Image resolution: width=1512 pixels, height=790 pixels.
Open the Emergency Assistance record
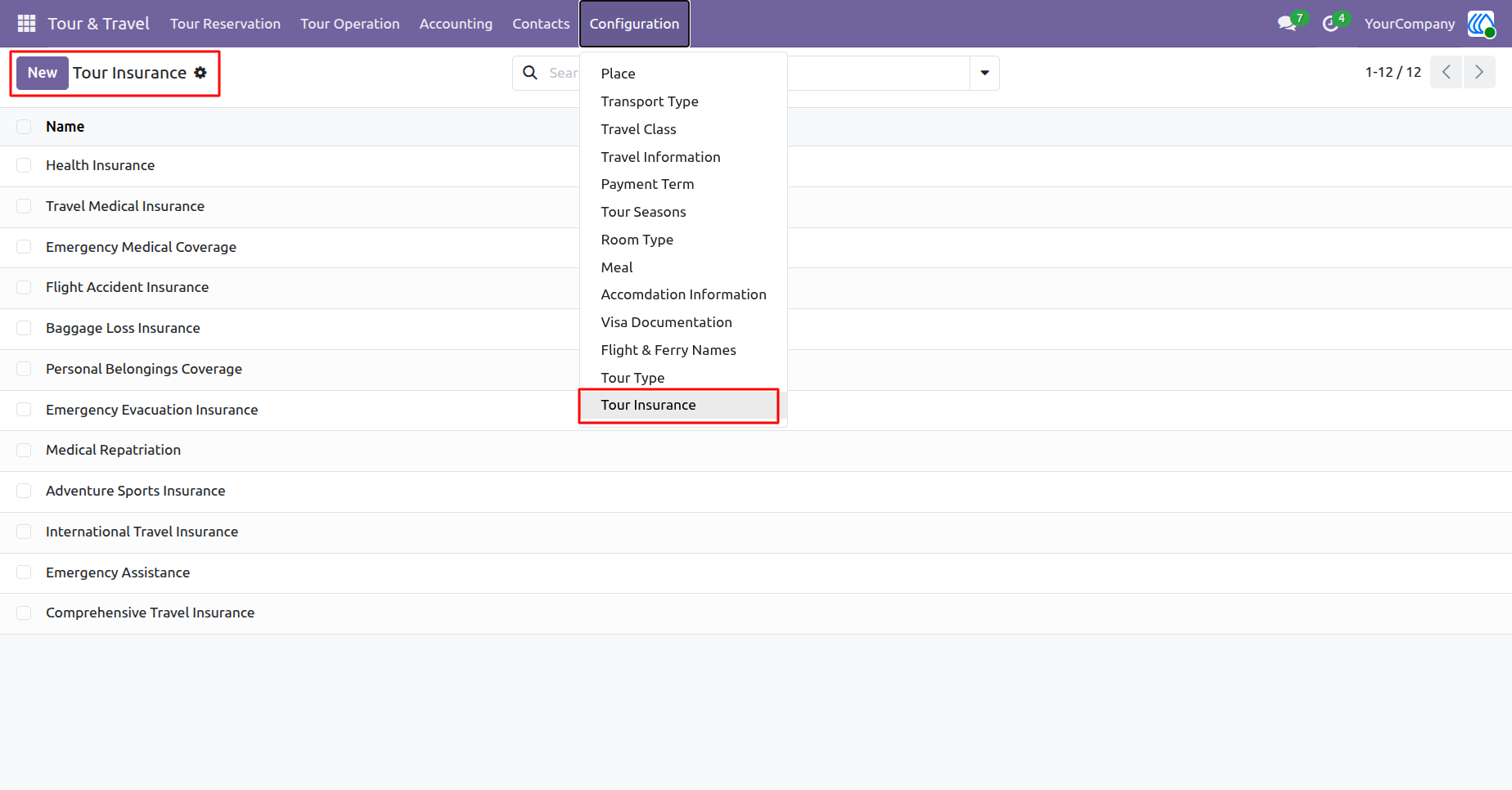118,572
